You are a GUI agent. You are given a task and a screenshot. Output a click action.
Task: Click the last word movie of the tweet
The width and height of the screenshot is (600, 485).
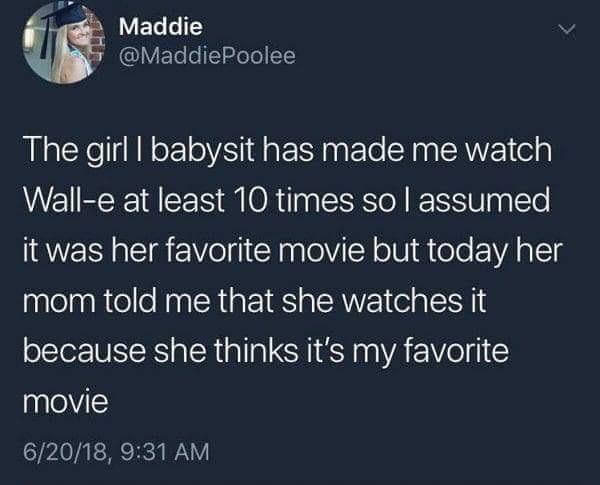pyautogui.click(x=66, y=402)
